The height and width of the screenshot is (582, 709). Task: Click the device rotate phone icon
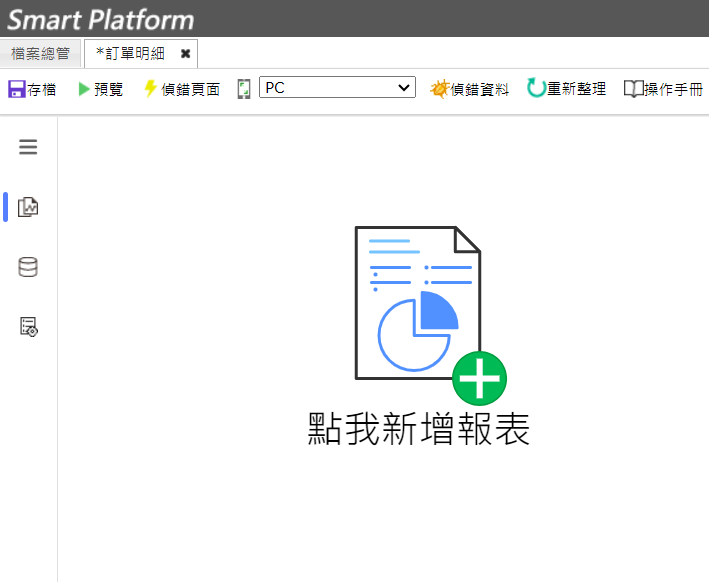244,89
